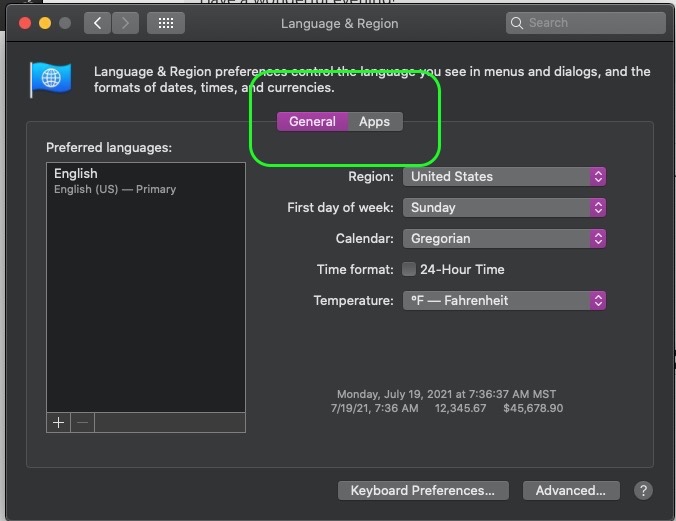Viewport: 676px width, 521px height.
Task: Remove selected language with minus button
Action: tap(82, 423)
